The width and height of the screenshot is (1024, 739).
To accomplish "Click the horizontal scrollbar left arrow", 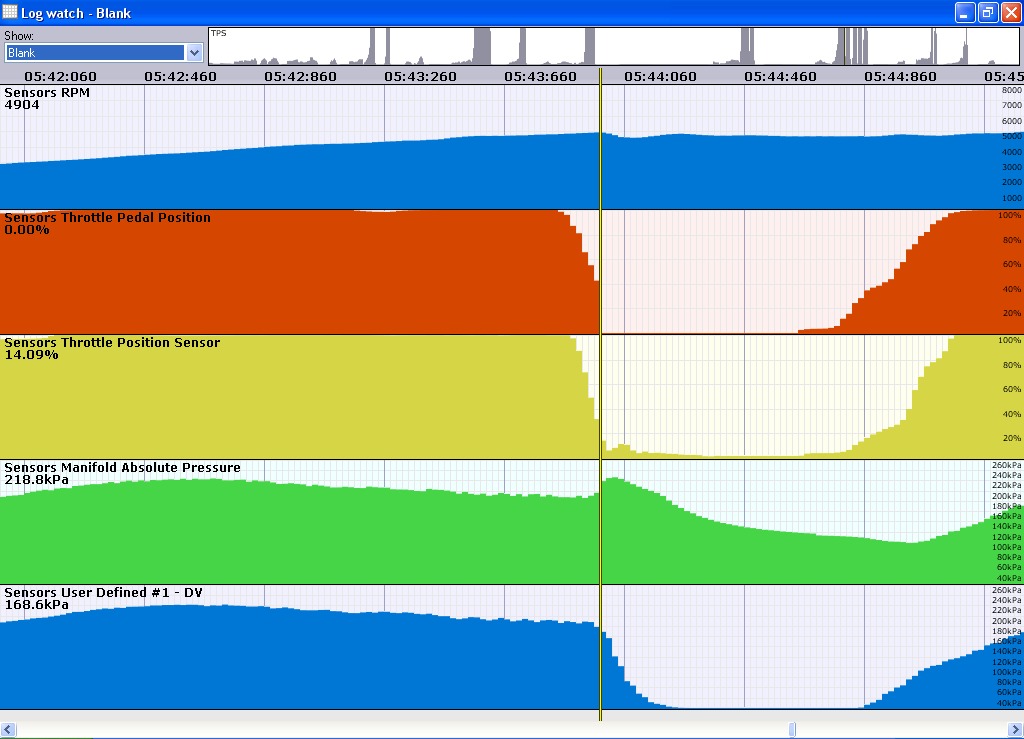I will 8,730.
